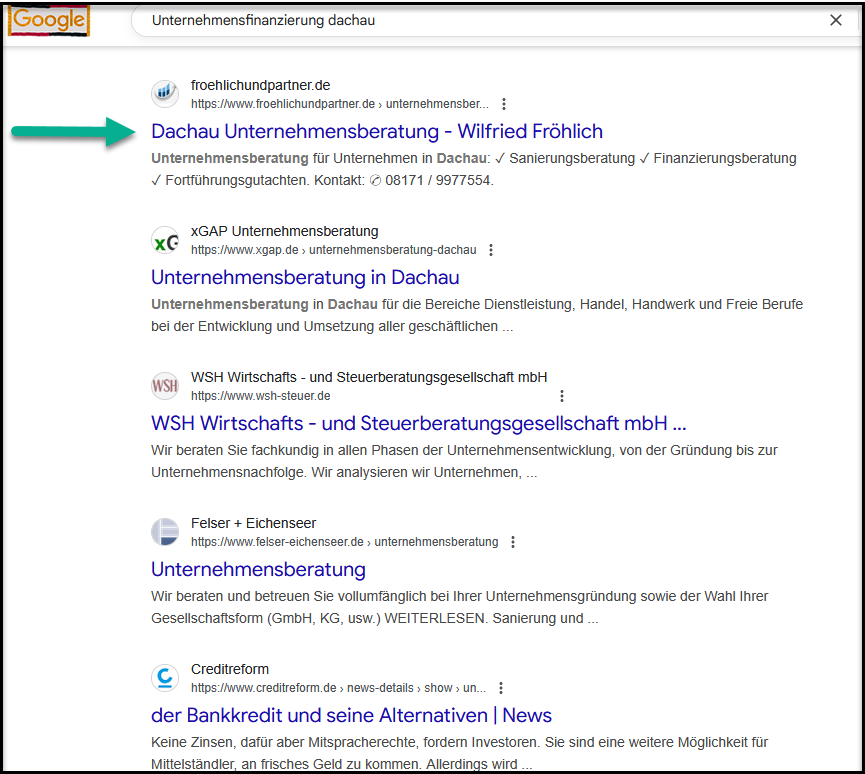The image size is (865, 774).
Task: Open three-dot menu for Creditreform result
Action: (x=501, y=688)
